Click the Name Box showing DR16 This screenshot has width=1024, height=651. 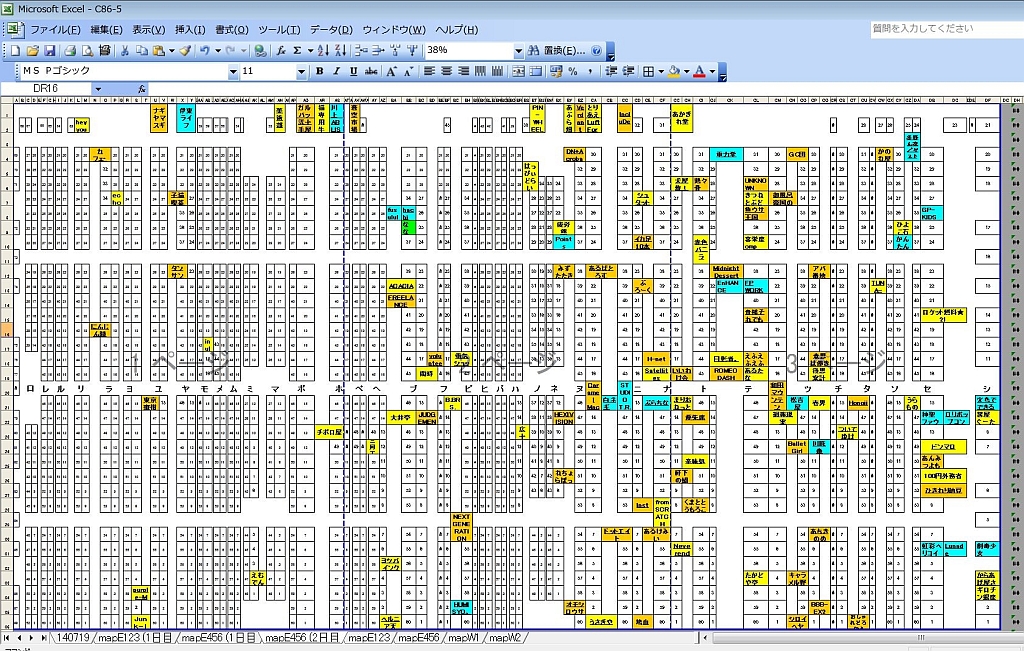[46, 89]
